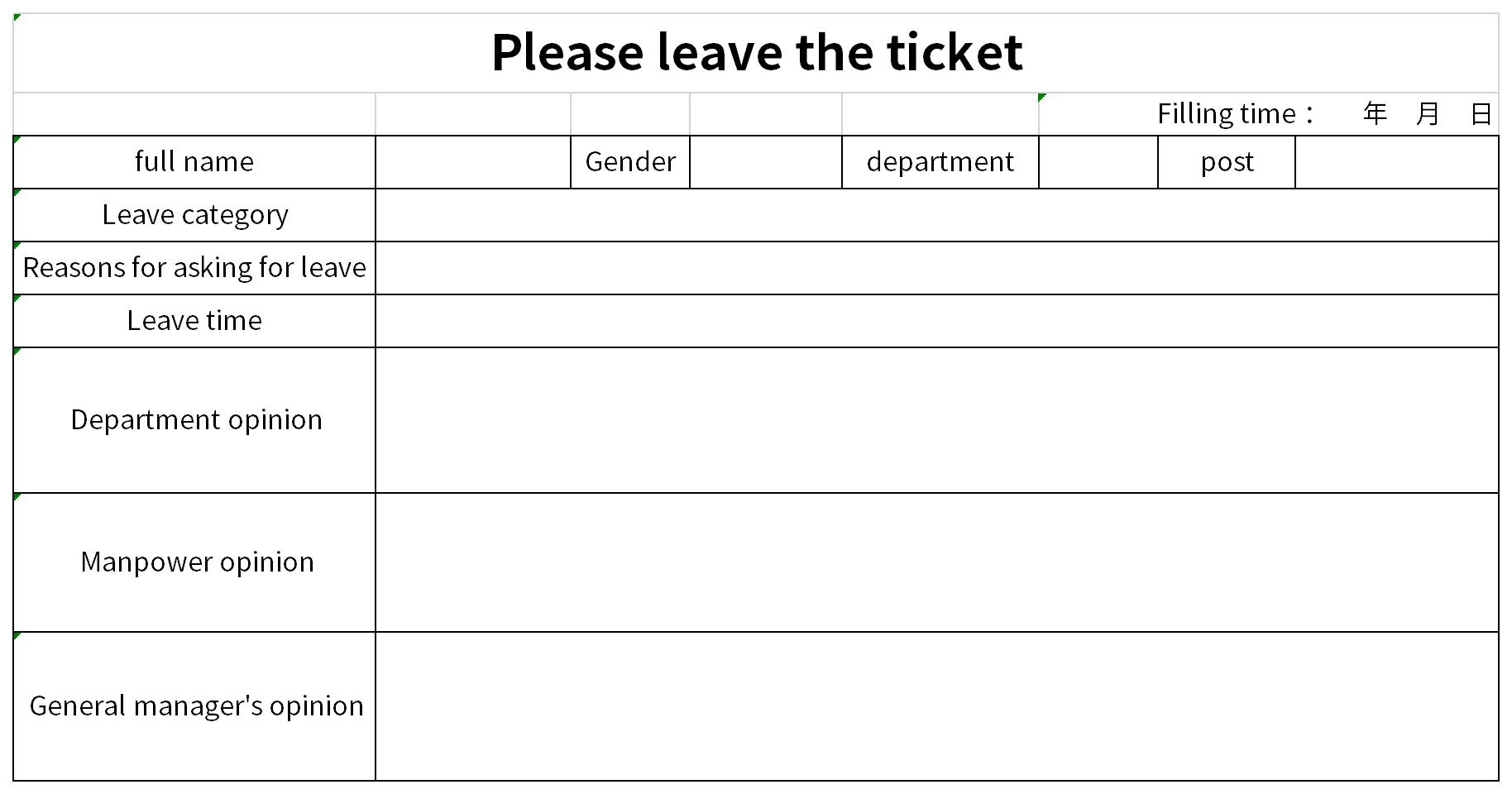Select 'Reasons for asking for leave' label

[194, 268]
